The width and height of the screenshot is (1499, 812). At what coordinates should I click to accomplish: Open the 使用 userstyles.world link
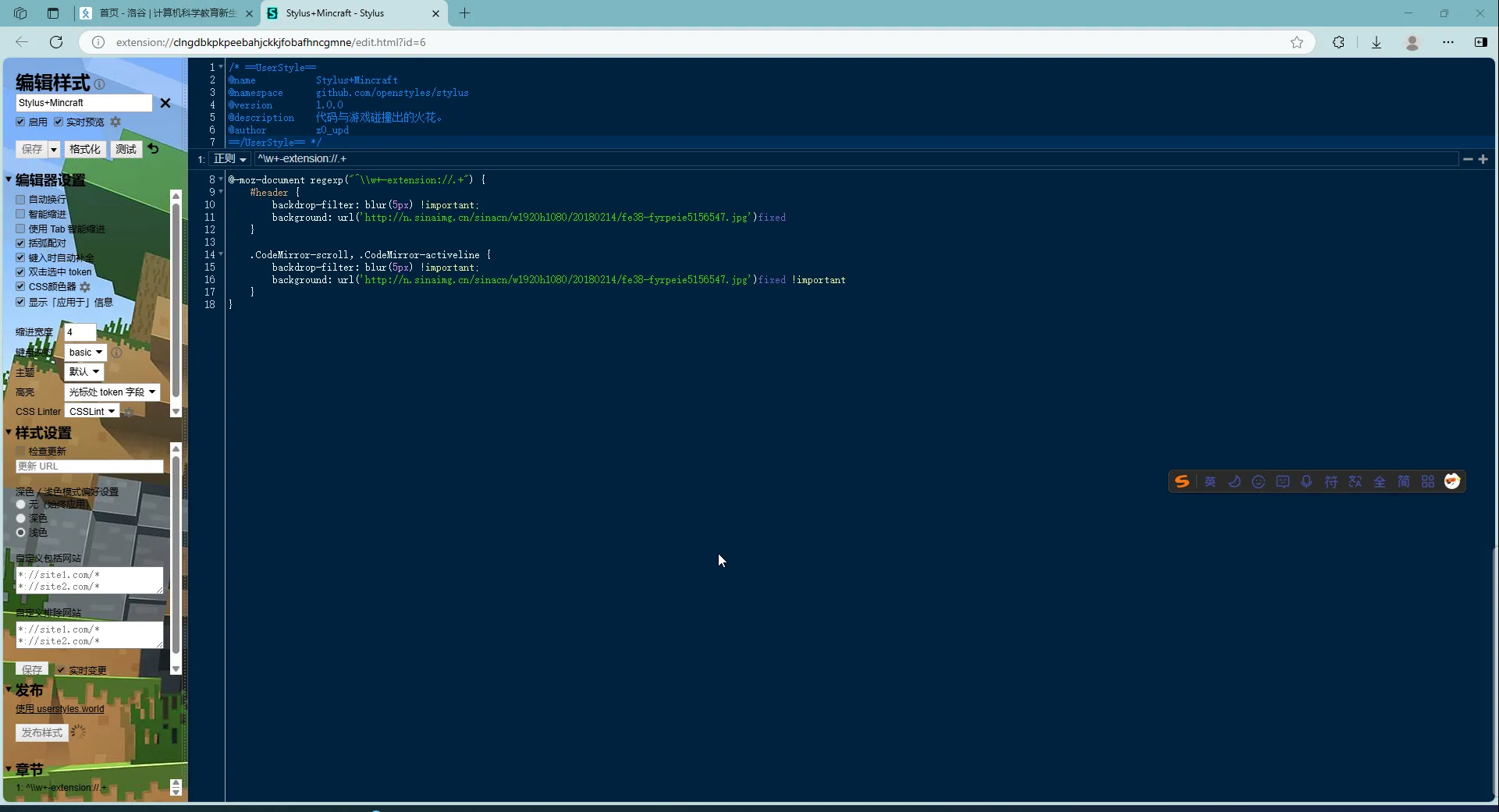click(60, 709)
